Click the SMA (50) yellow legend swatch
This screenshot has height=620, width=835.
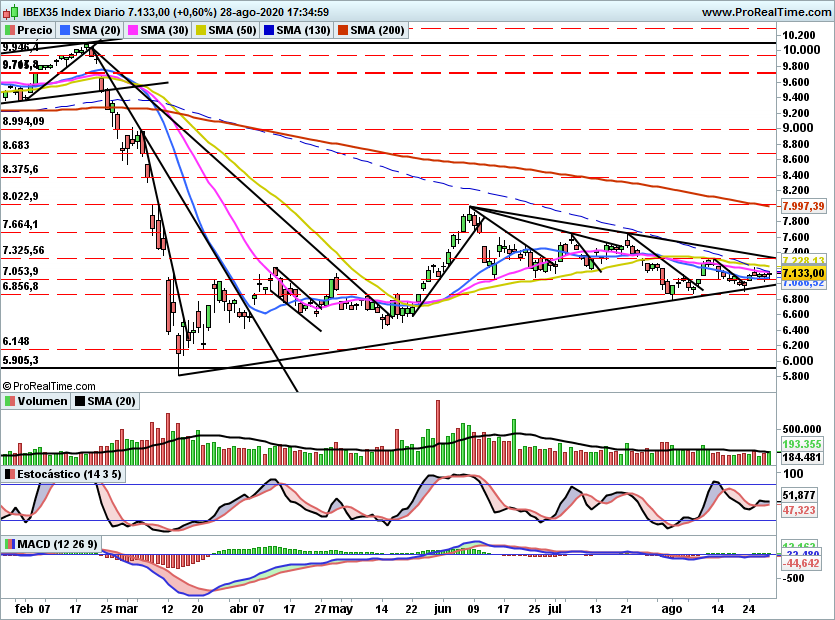coord(201,30)
